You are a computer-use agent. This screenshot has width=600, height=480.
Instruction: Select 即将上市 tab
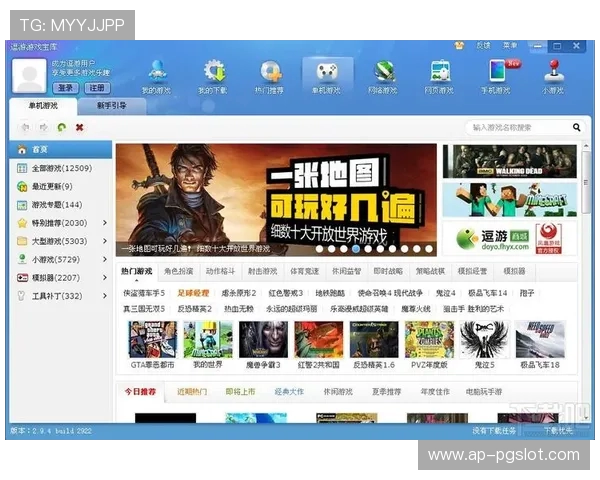[240, 392]
